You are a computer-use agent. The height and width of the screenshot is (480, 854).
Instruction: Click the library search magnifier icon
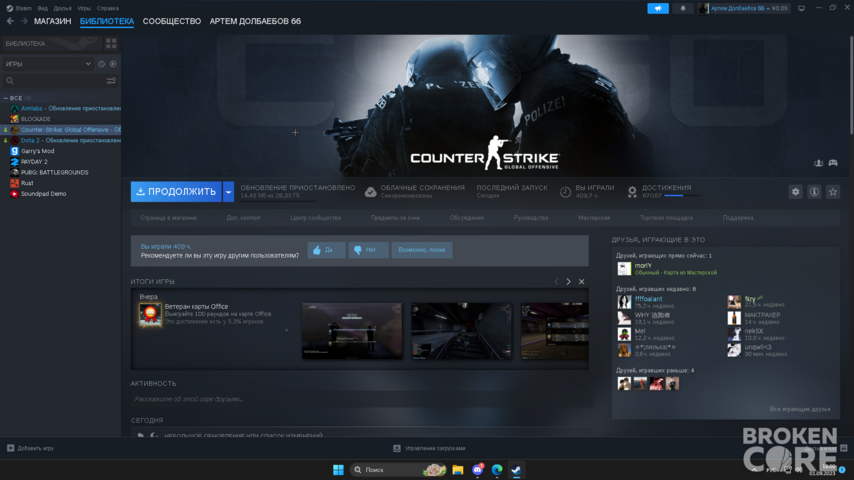10,81
